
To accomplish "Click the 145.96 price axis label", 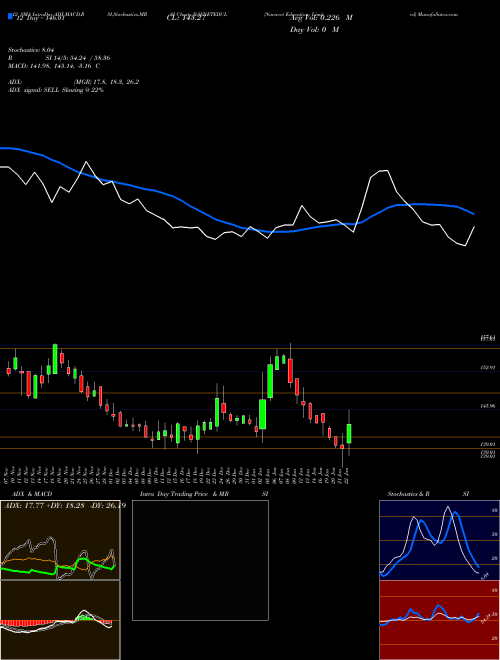I will pyautogui.click(x=488, y=406).
